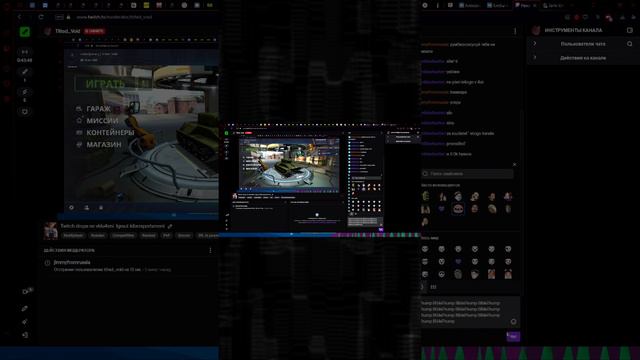Pick the last emote in the bottom grid
Screen dimensions: 640x360
point(508,274)
